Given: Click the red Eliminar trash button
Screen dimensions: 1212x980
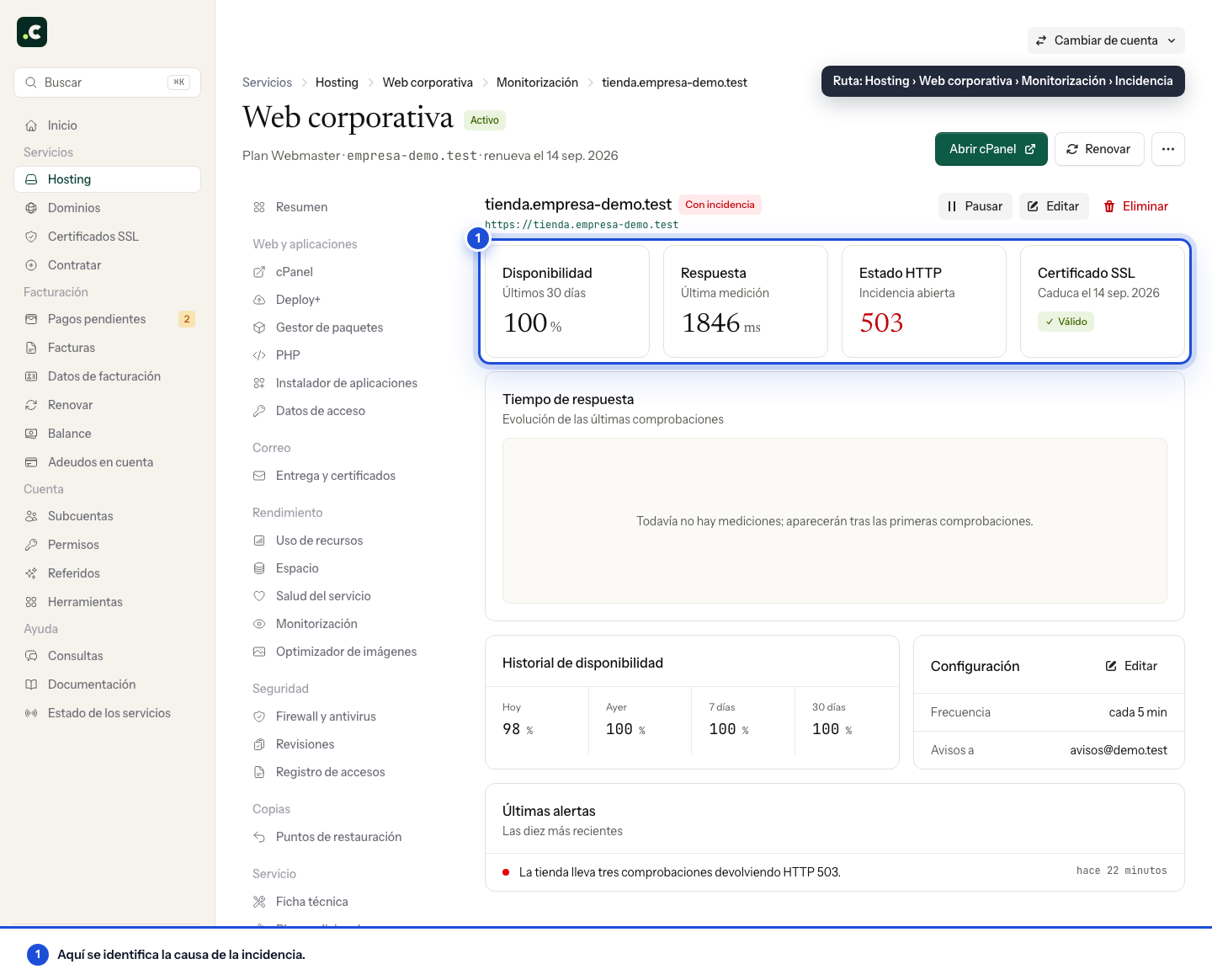Looking at the screenshot, I should (1136, 206).
